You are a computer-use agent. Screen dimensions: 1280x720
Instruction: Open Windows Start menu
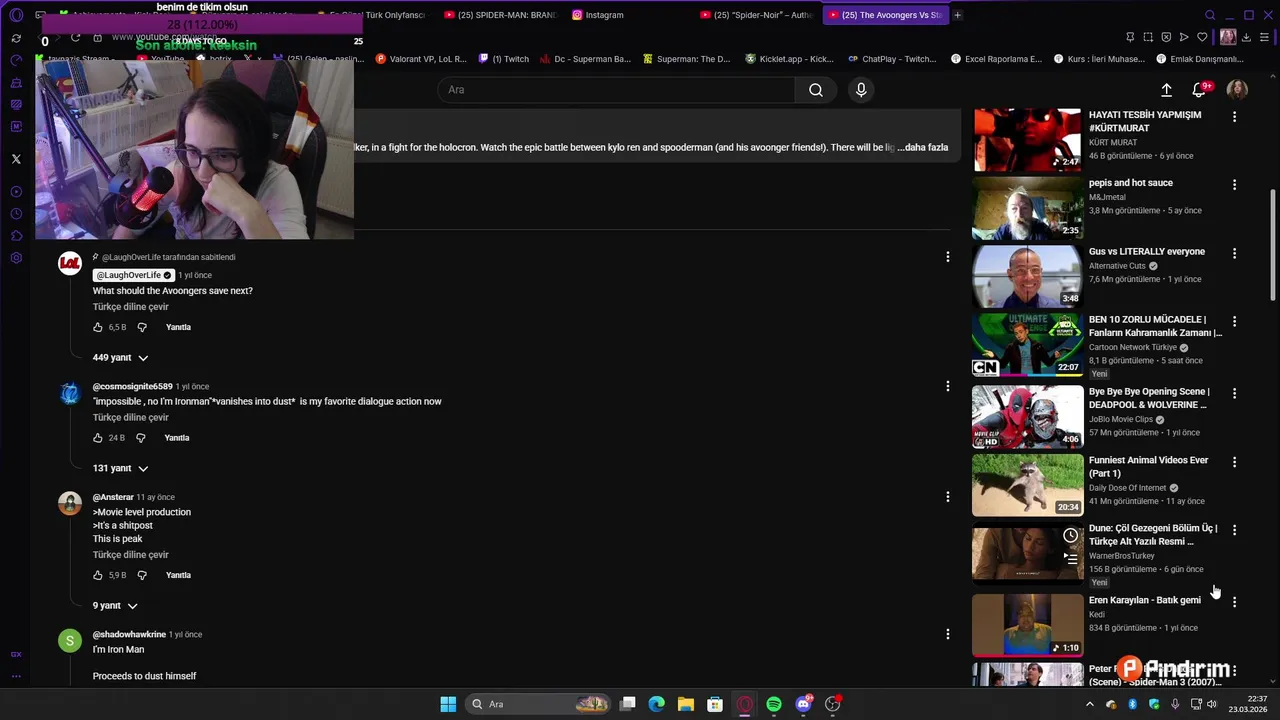tap(448, 704)
